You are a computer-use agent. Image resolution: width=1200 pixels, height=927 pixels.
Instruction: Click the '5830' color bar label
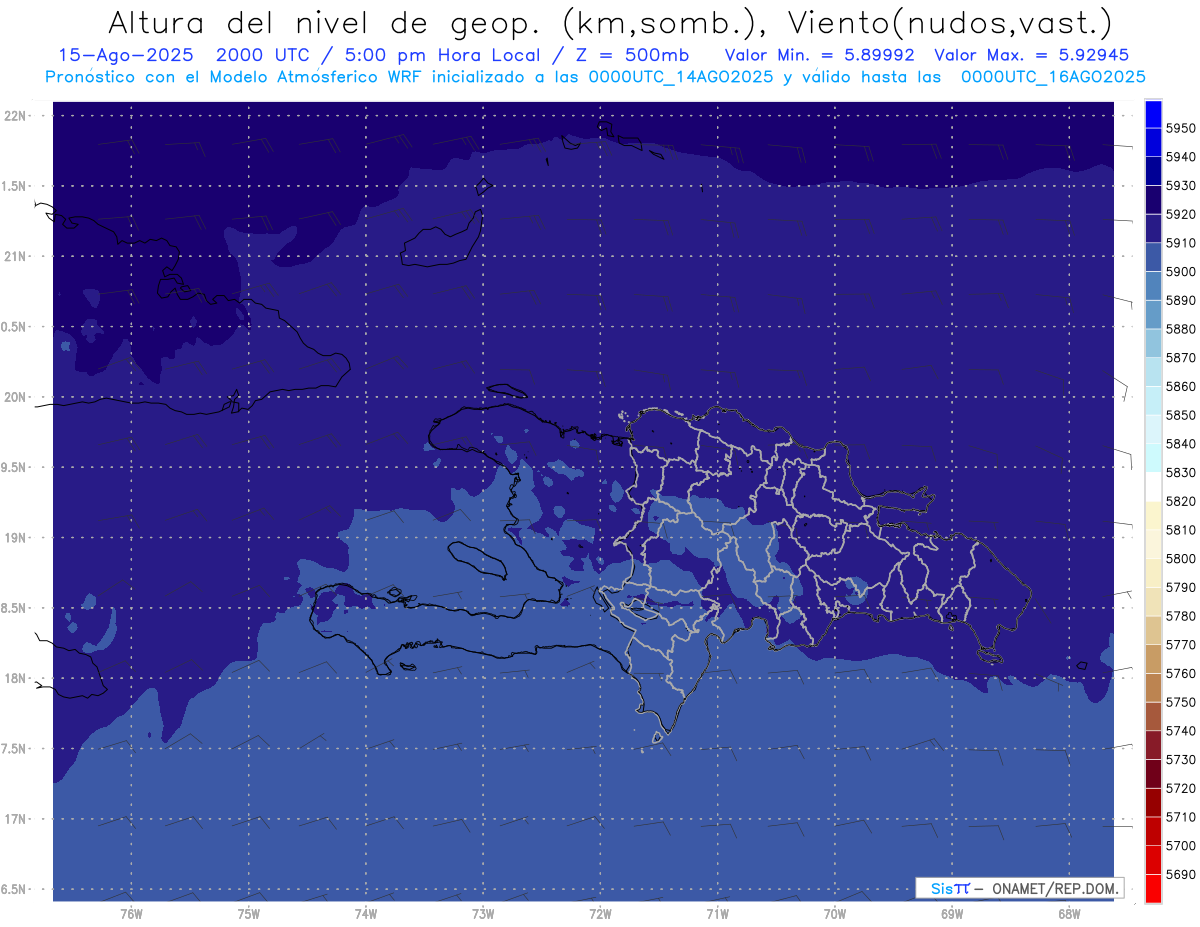1180,472
